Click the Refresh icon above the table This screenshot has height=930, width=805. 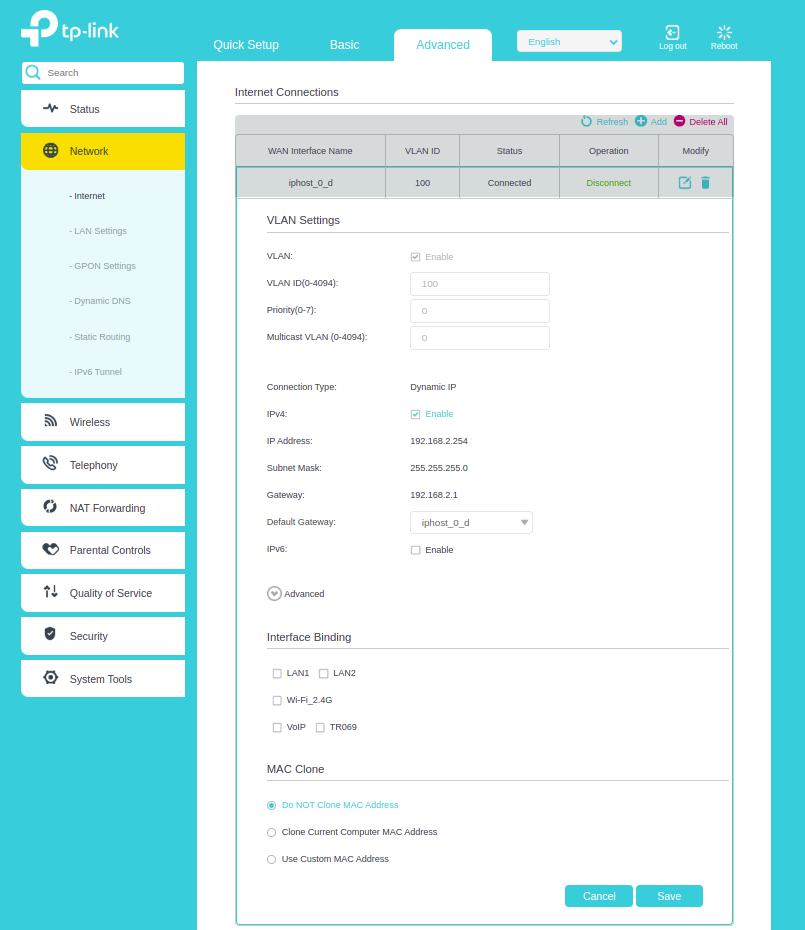(x=587, y=121)
